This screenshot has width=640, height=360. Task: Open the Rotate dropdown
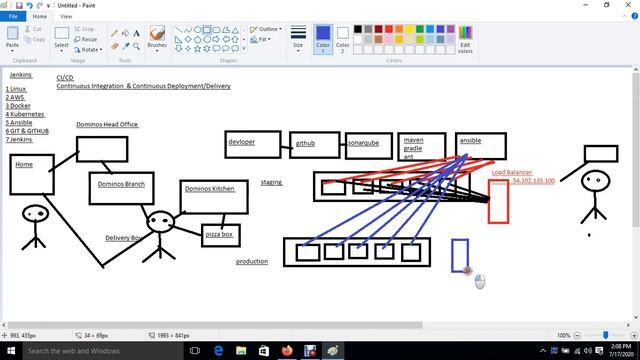click(x=88, y=49)
